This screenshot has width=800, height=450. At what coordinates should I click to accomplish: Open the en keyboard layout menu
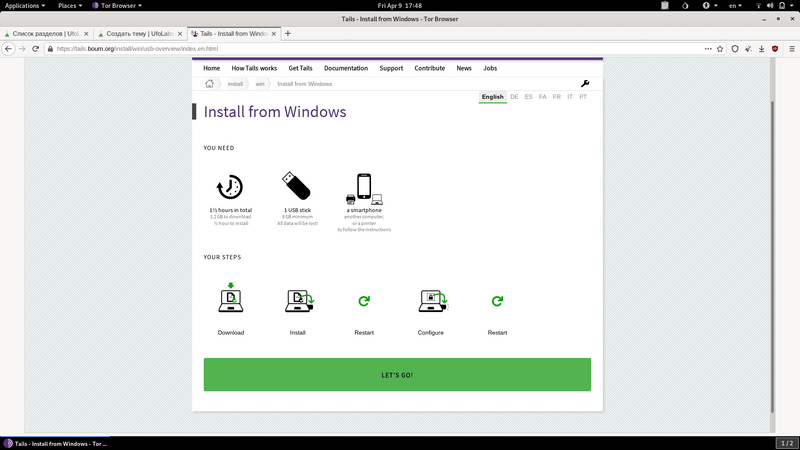[x=735, y=6]
